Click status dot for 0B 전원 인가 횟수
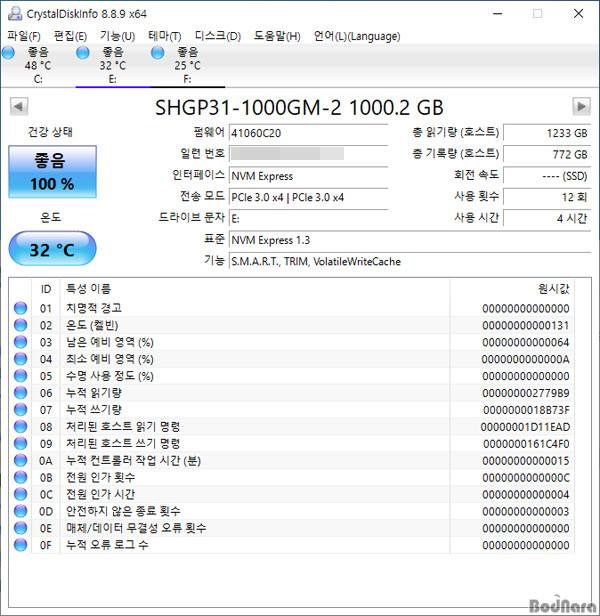Image resolution: width=600 pixels, height=616 pixels. (20, 477)
